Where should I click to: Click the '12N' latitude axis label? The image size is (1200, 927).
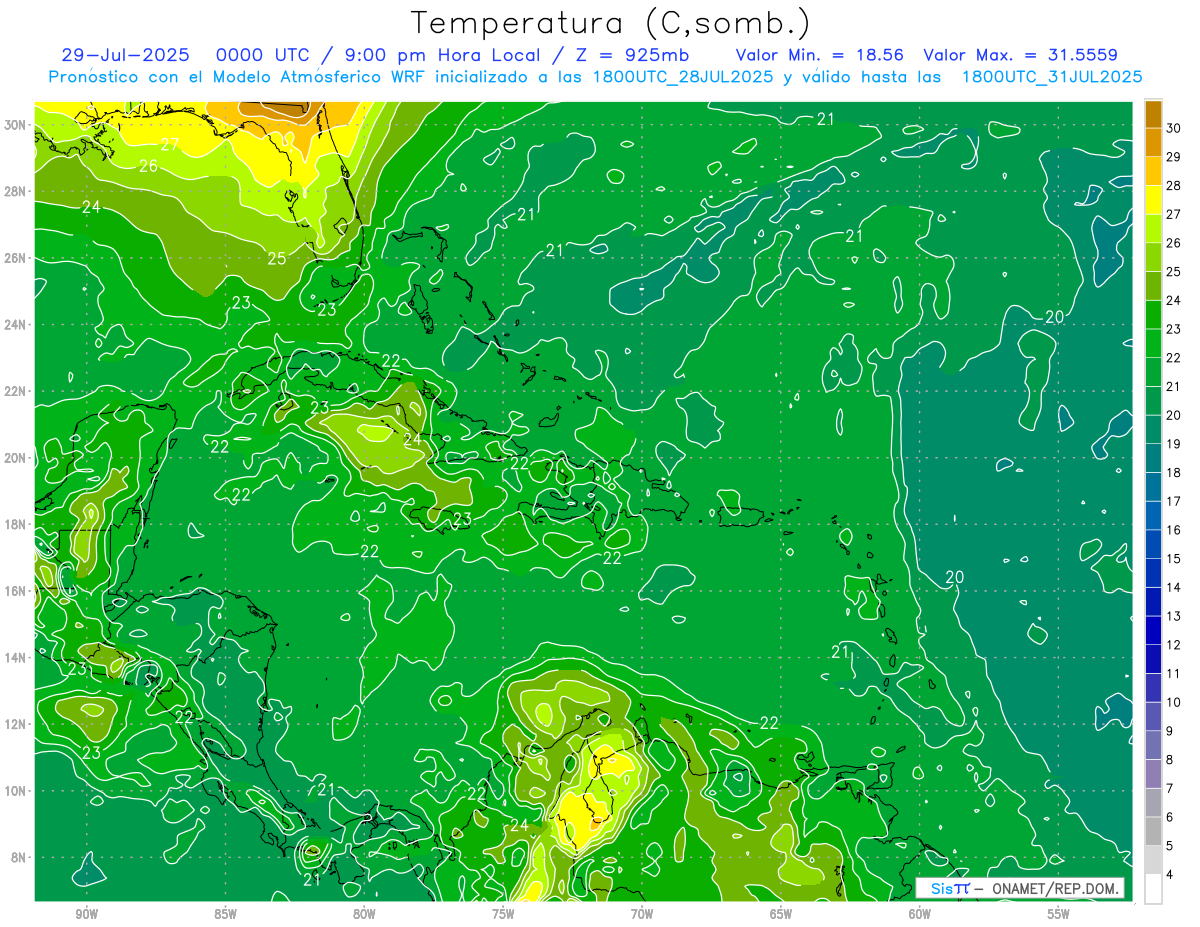(x=15, y=724)
